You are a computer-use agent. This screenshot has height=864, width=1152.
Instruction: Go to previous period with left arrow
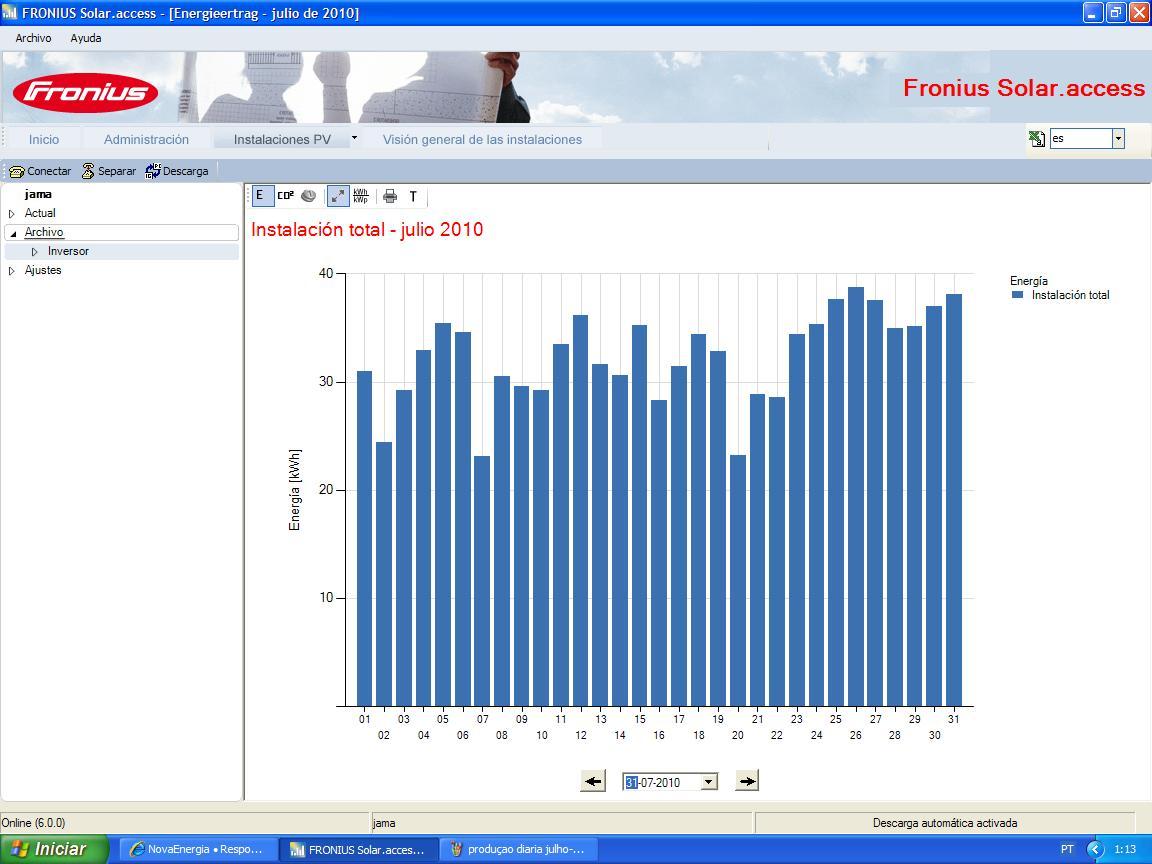593,781
